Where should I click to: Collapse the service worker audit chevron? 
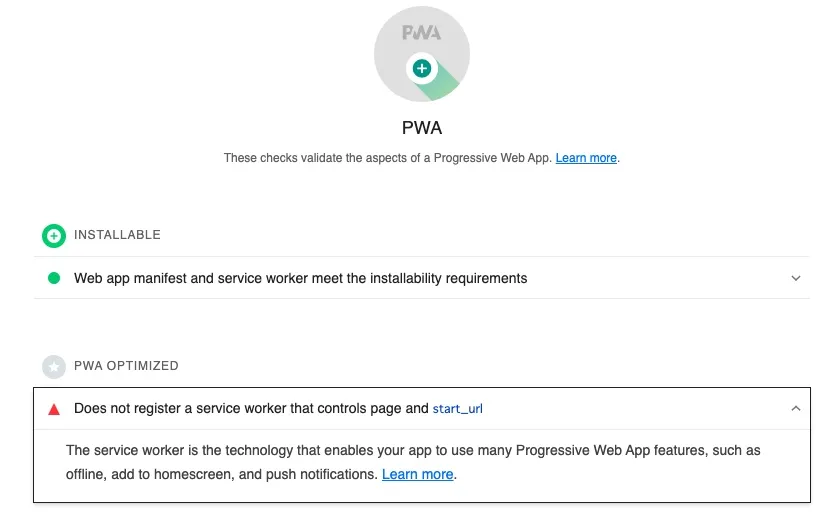(x=796, y=409)
